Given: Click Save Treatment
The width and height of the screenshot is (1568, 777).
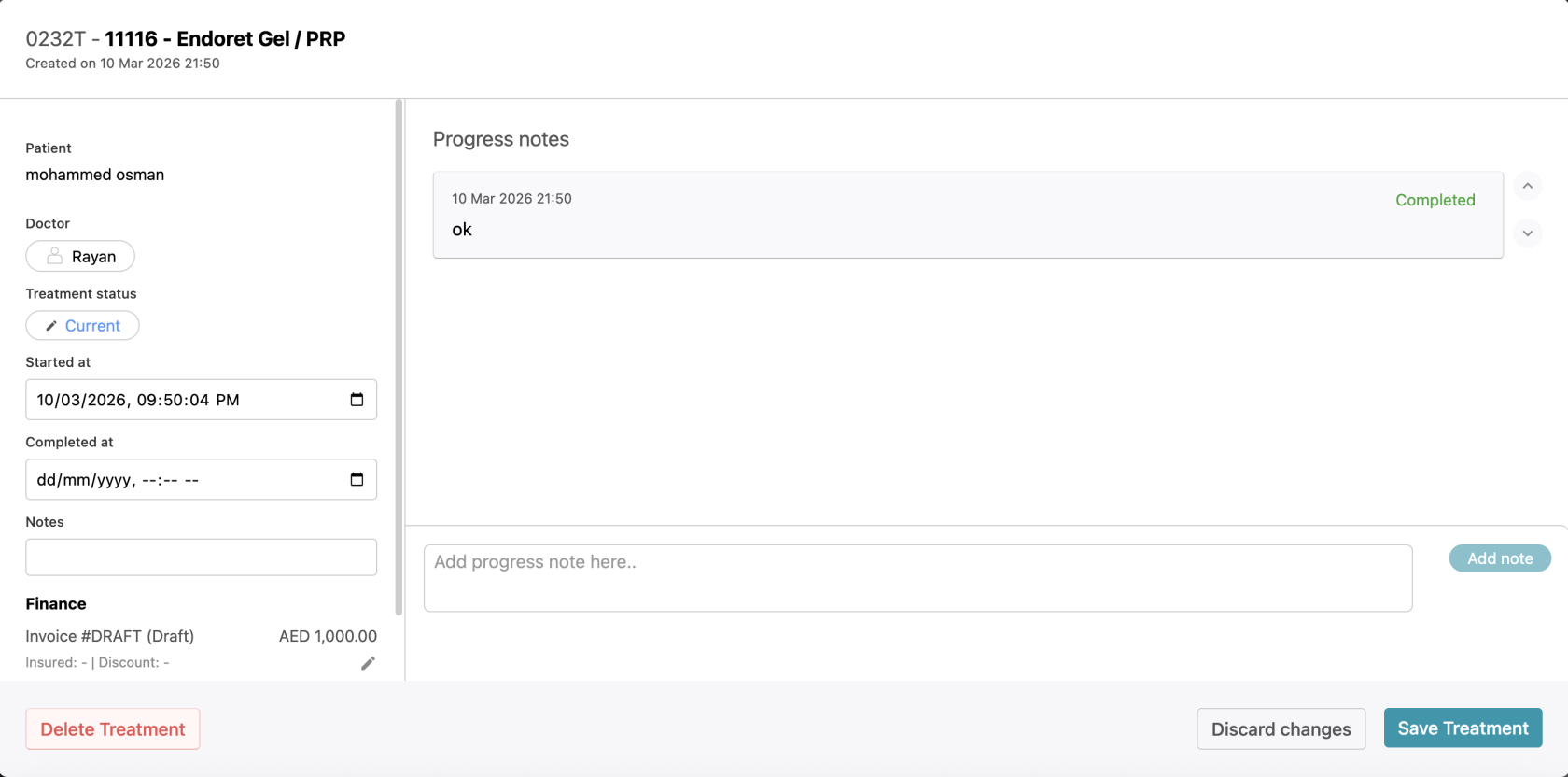Looking at the screenshot, I should point(1463,728).
